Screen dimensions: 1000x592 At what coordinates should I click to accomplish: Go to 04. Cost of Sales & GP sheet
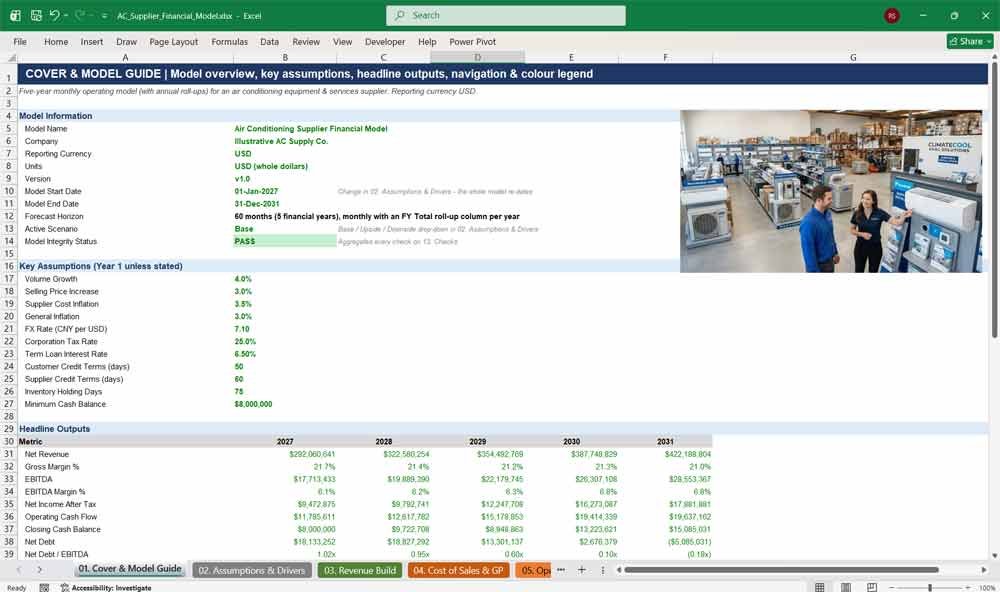coord(459,570)
